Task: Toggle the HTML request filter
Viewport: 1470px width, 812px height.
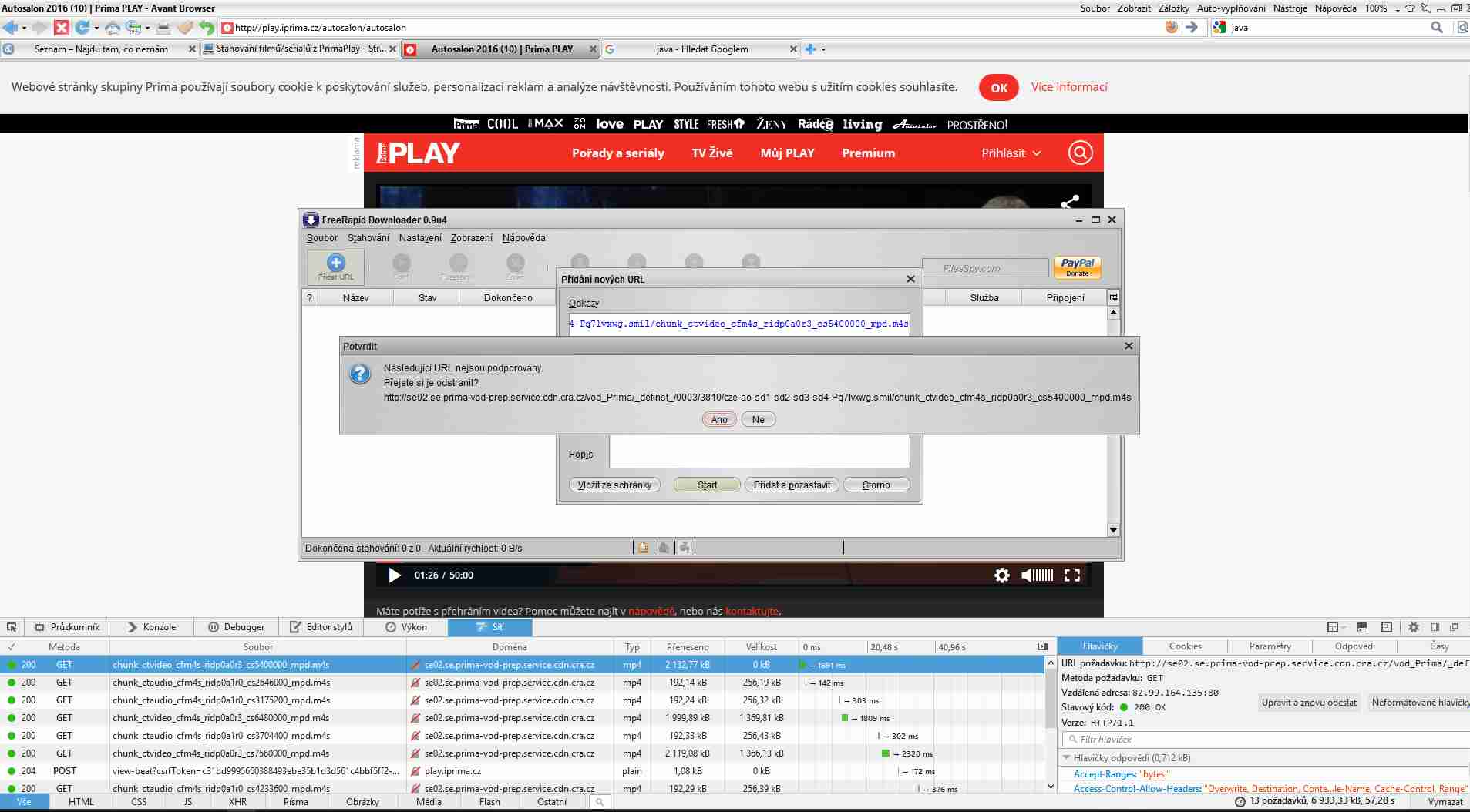Action: [81, 802]
